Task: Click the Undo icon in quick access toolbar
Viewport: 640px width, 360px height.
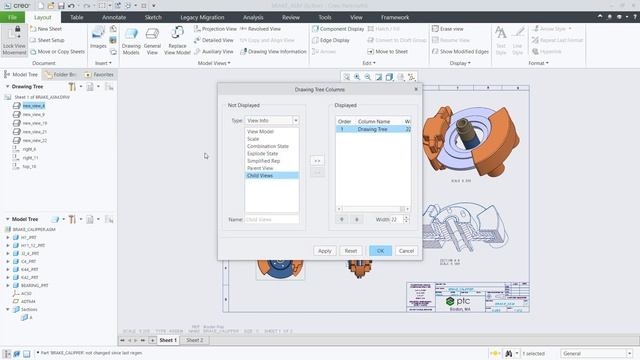Action: click(x=71, y=6)
